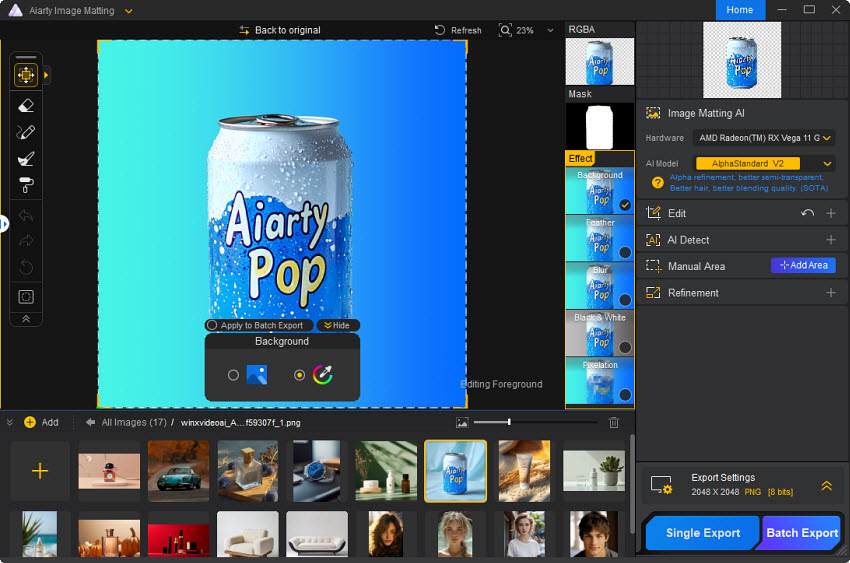850x563 pixels.
Task: Click Single Export
Action: click(703, 533)
